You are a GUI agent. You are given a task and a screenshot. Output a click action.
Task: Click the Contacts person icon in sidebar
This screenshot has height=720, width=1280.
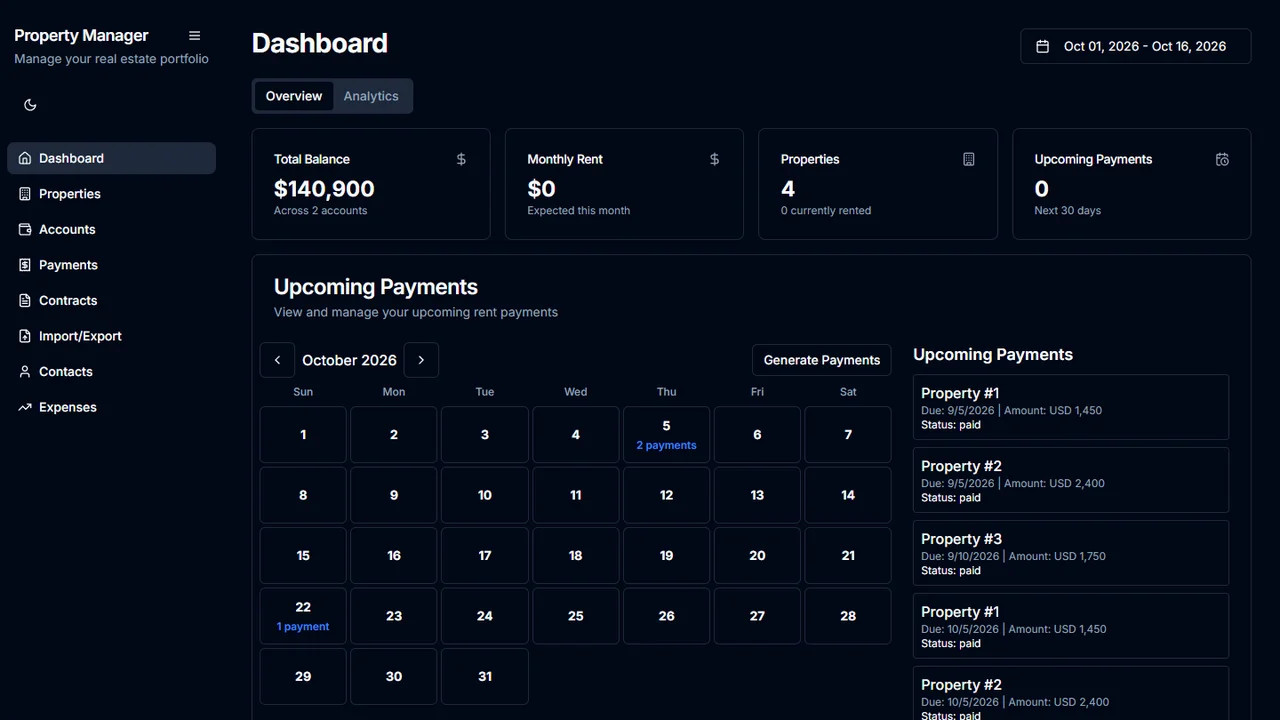point(25,371)
